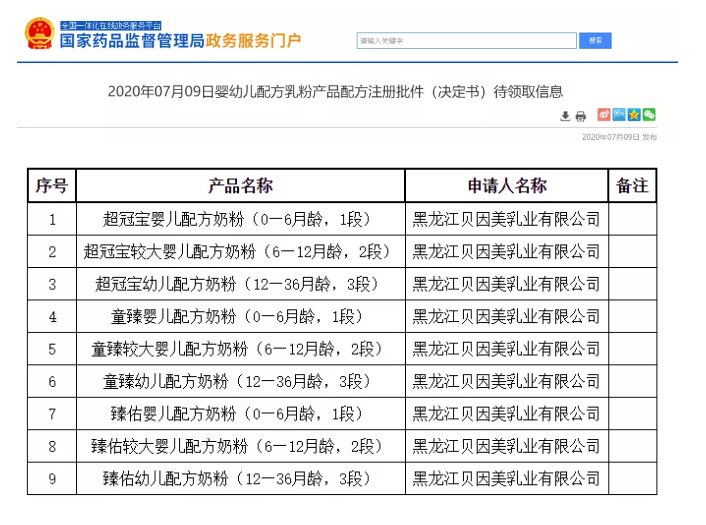Screen dimensions: 706x525
Task: Select 超冠宝较大婴儿配方奶粉 (6—12月龄, 2段) cell
Action: click(240, 252)
